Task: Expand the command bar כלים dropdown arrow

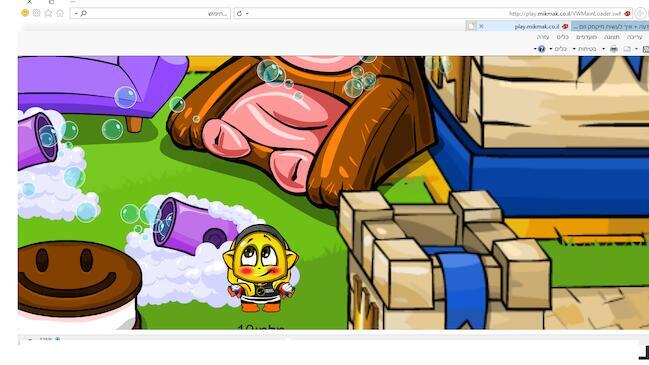Action: click(550, 49)
